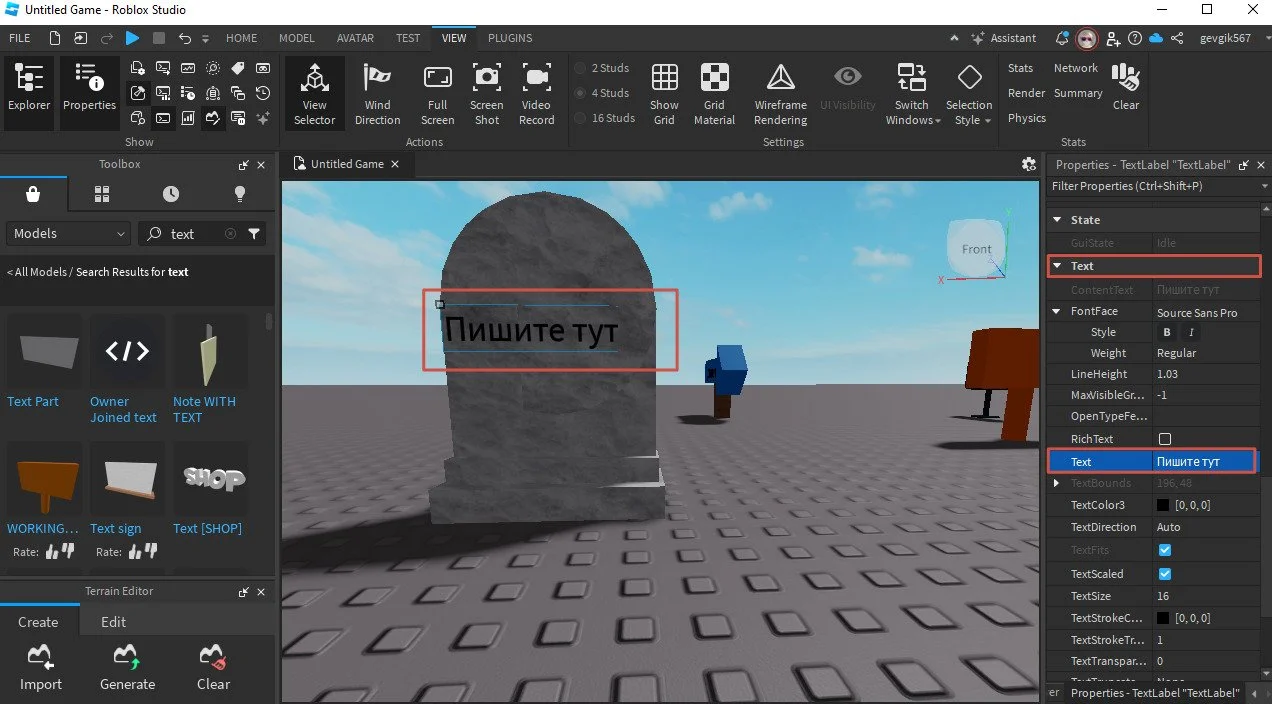The height and width of the screenshot is (704, 1272).
Task: Click the Screen Shot camera icon
Action: 487,77
